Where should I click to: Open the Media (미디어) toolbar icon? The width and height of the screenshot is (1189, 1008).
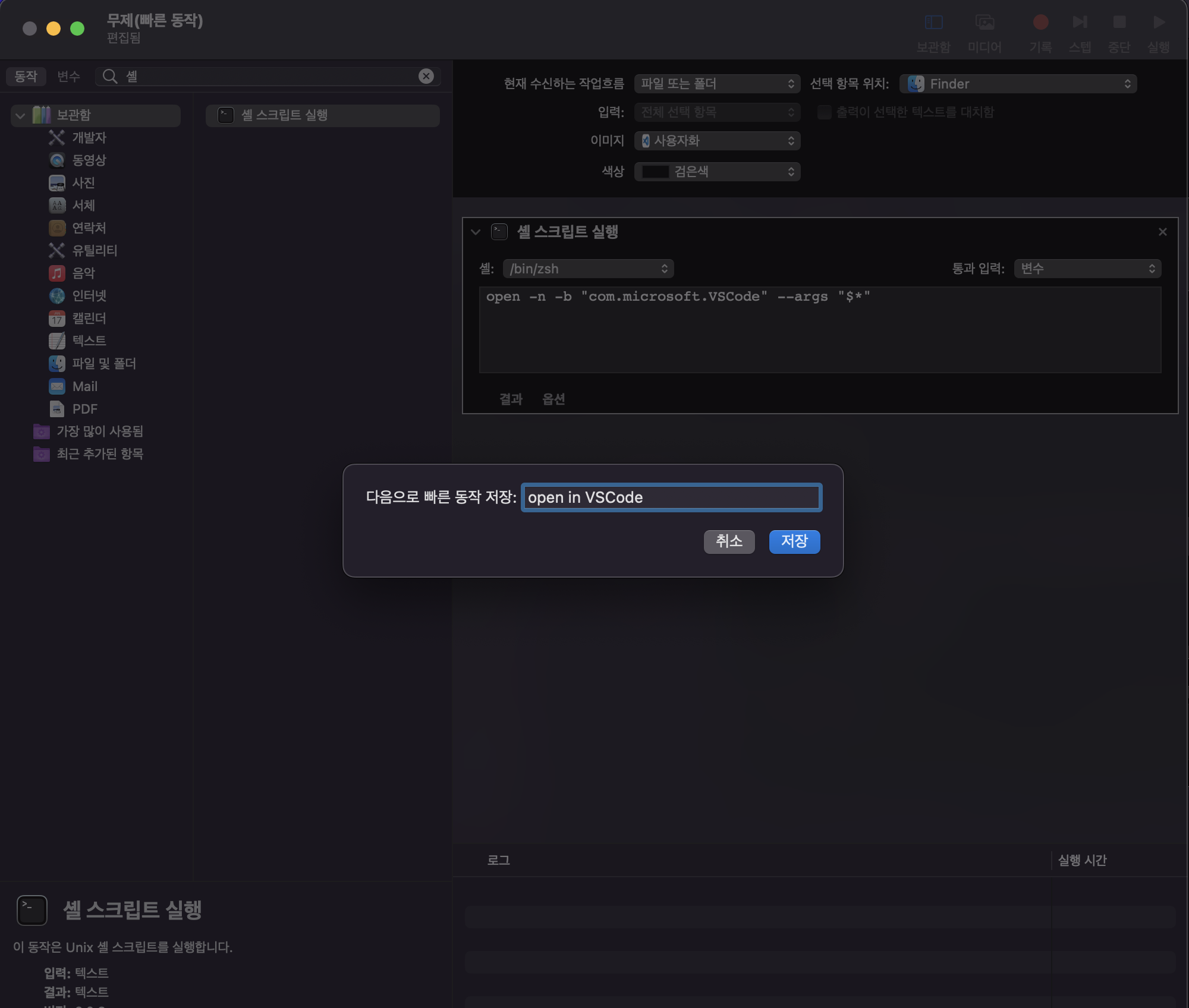(x=984, y=23)
